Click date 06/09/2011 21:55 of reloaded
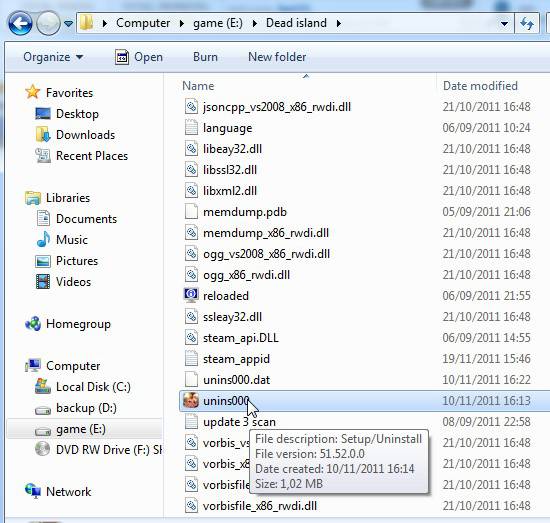 point(486,296)
